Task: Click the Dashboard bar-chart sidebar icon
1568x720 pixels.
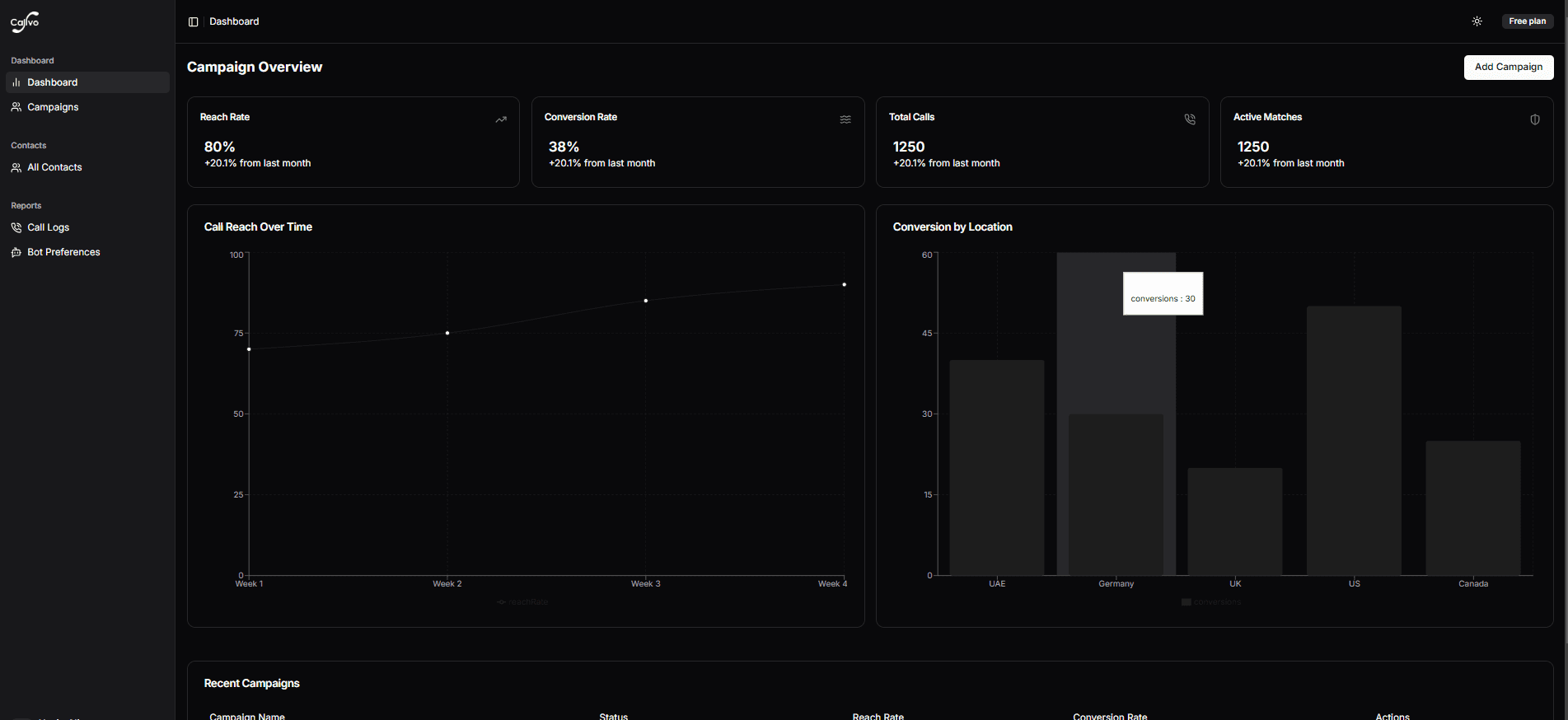Action: click(16, 82)
